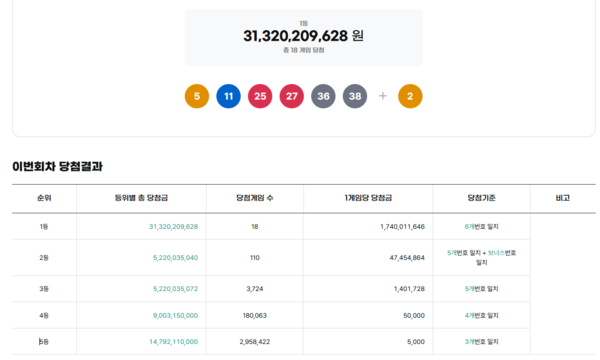The height and width of the screenshot is (360, 600).
Task: Click total prize 31,320,209,628 in 1등 row
Action: point(173,226)
